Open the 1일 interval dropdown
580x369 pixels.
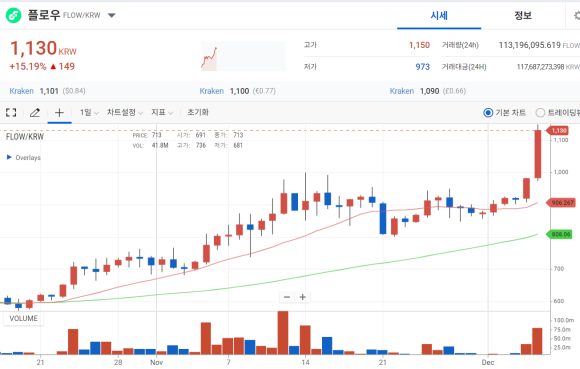pyautogui.click(x=90, y=112)
